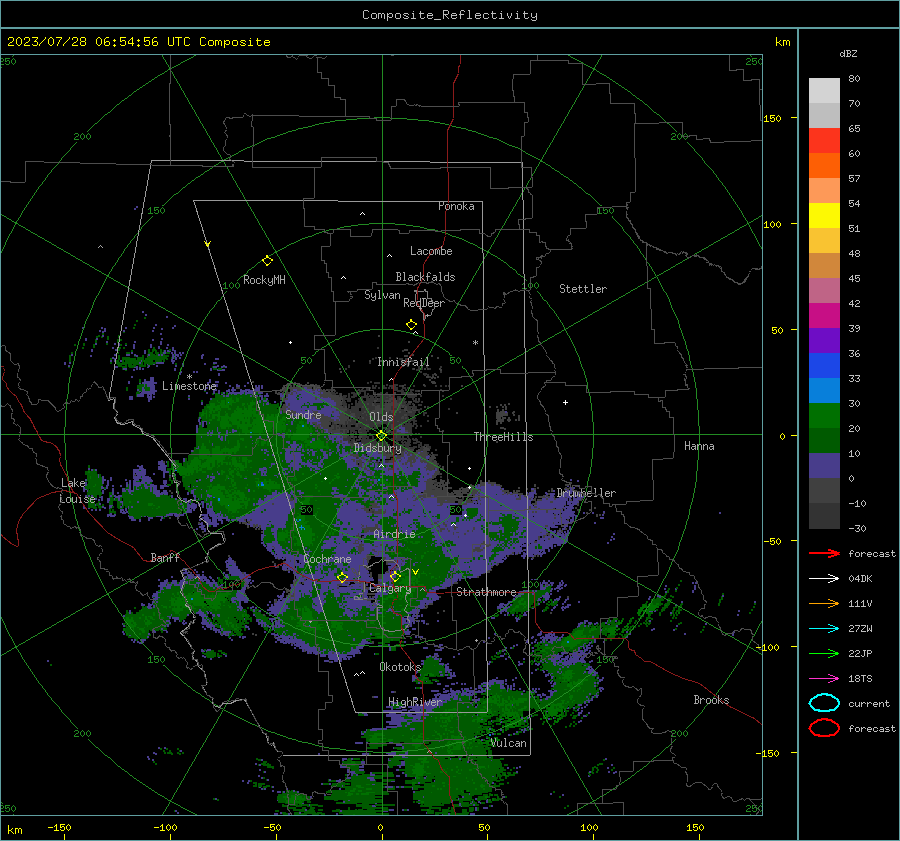Viewport: 900px width, 841px height.
Task: Click the ThreeHills town label
Action: point(503,437)
